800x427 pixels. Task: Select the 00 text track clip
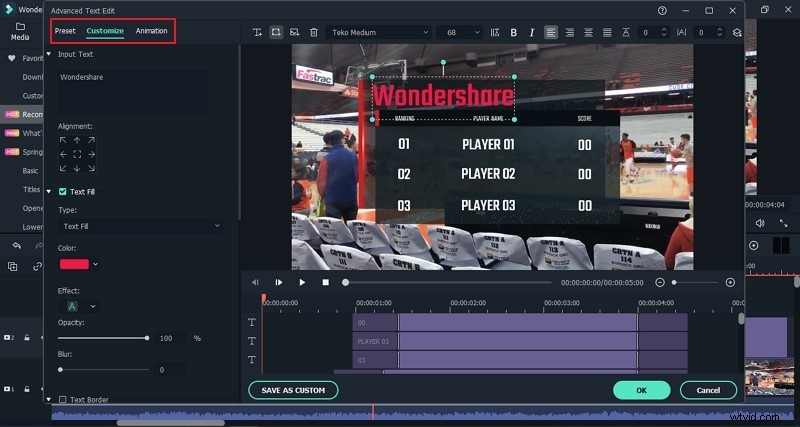point(520,322)
